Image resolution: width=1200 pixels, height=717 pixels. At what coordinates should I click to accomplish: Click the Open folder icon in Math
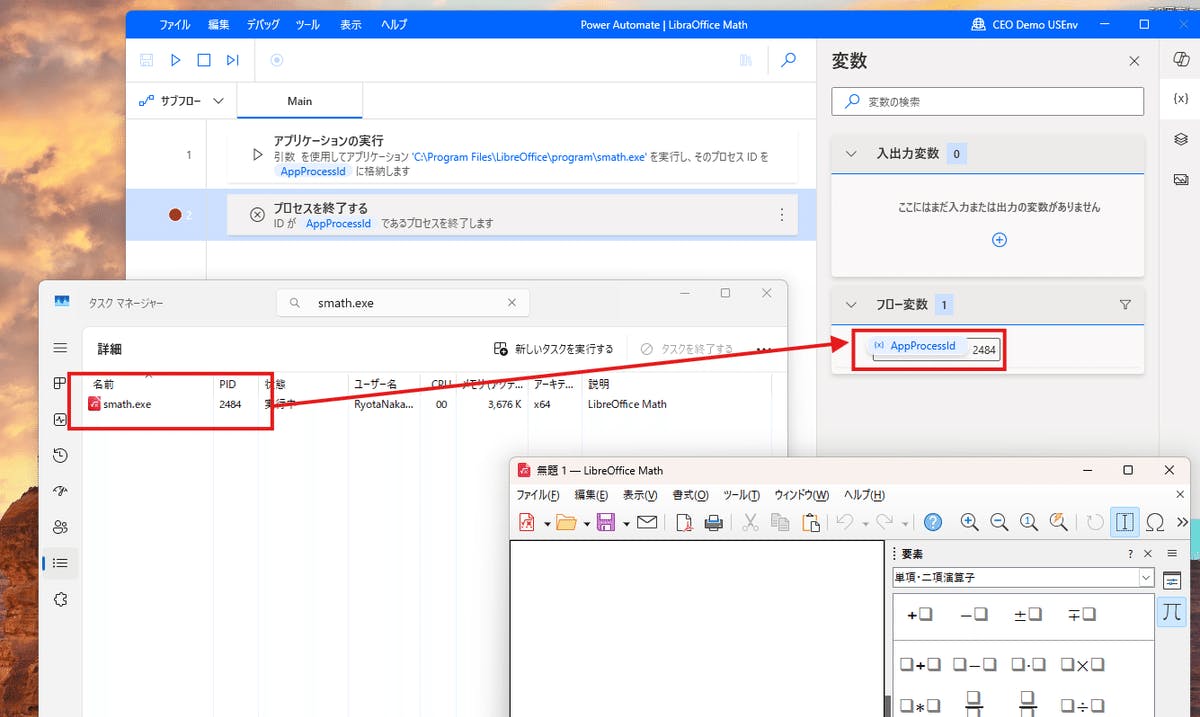coord(566,522)
